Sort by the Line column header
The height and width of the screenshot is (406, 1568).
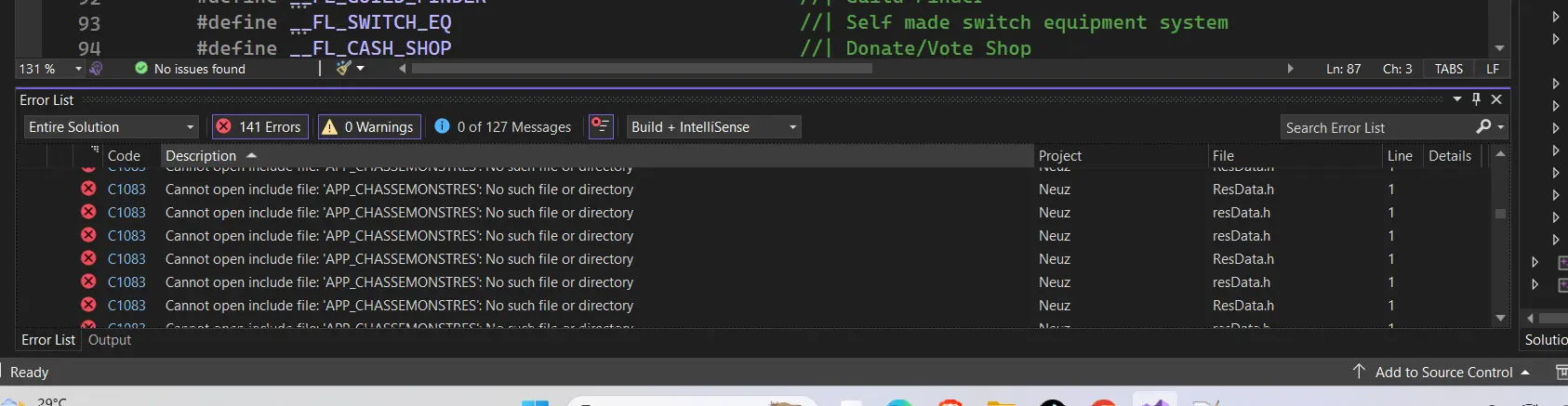tap(1400, 156)
